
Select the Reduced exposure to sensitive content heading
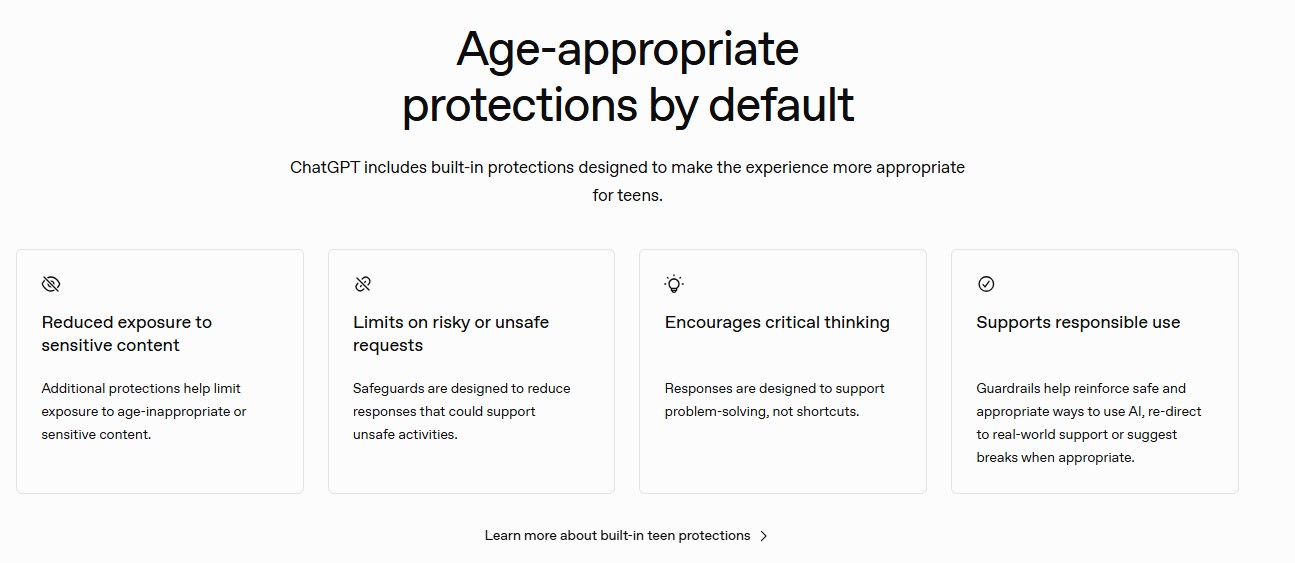(127, 334)
